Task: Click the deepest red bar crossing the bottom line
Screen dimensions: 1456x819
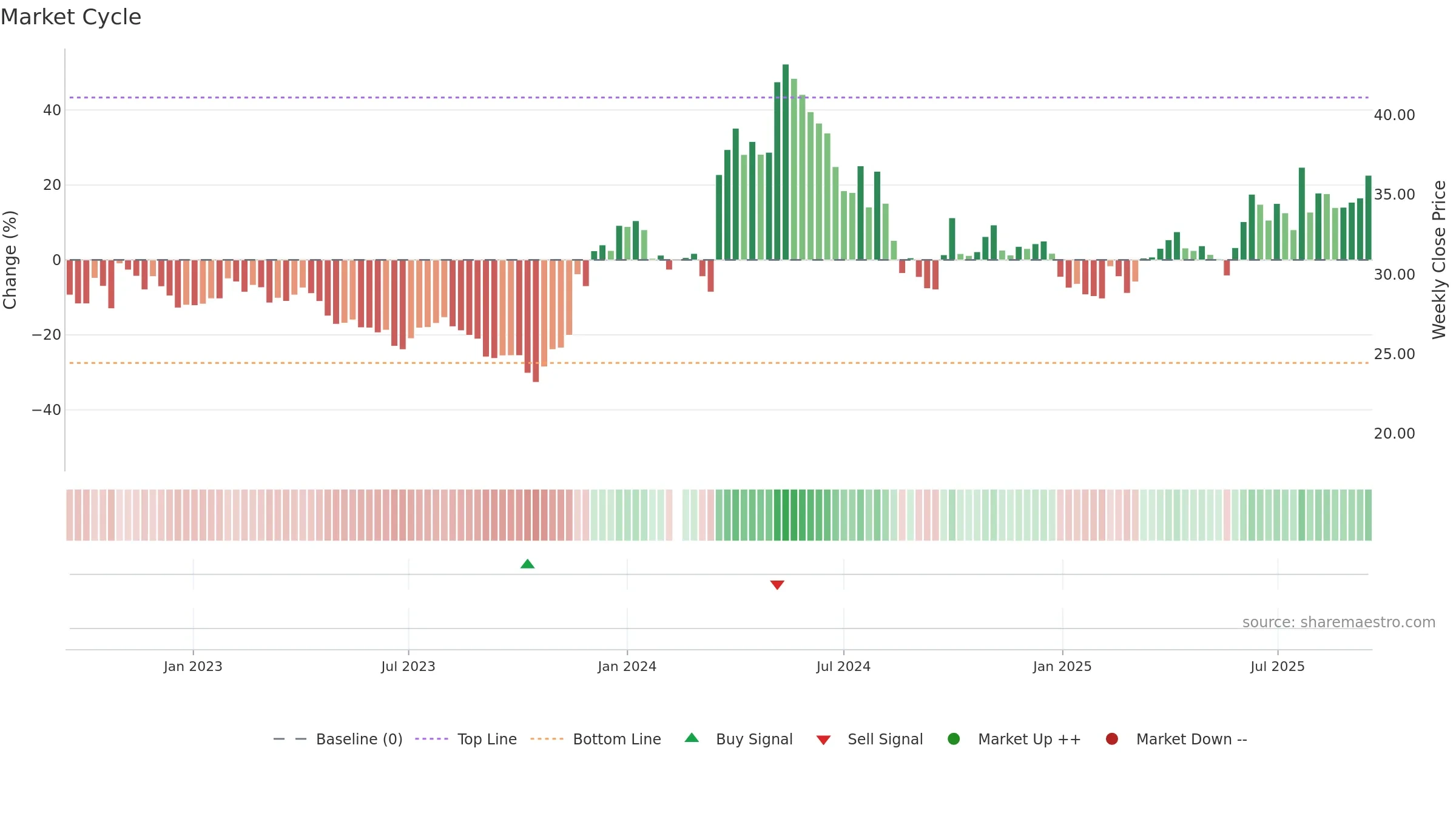Action: pos(536,321)
